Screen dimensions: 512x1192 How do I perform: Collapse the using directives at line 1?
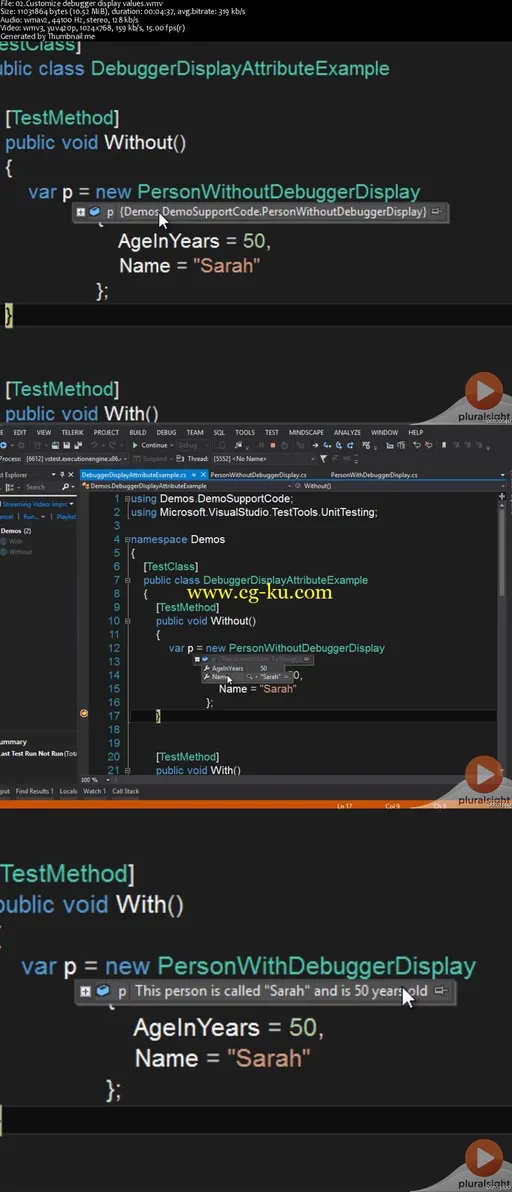128,499
